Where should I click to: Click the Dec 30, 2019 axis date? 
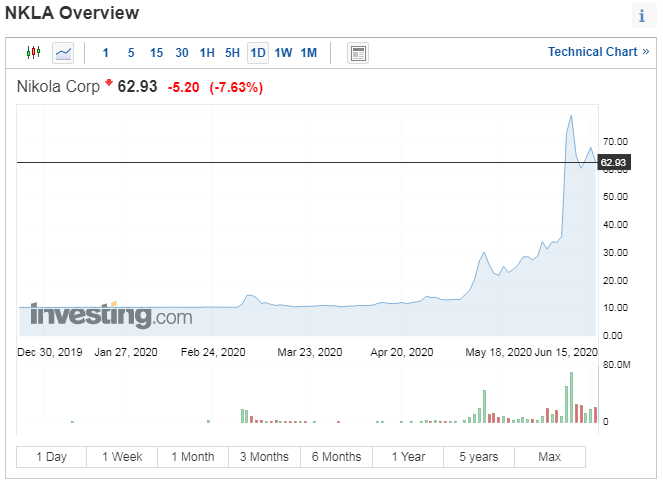click(x=50, y=352)
